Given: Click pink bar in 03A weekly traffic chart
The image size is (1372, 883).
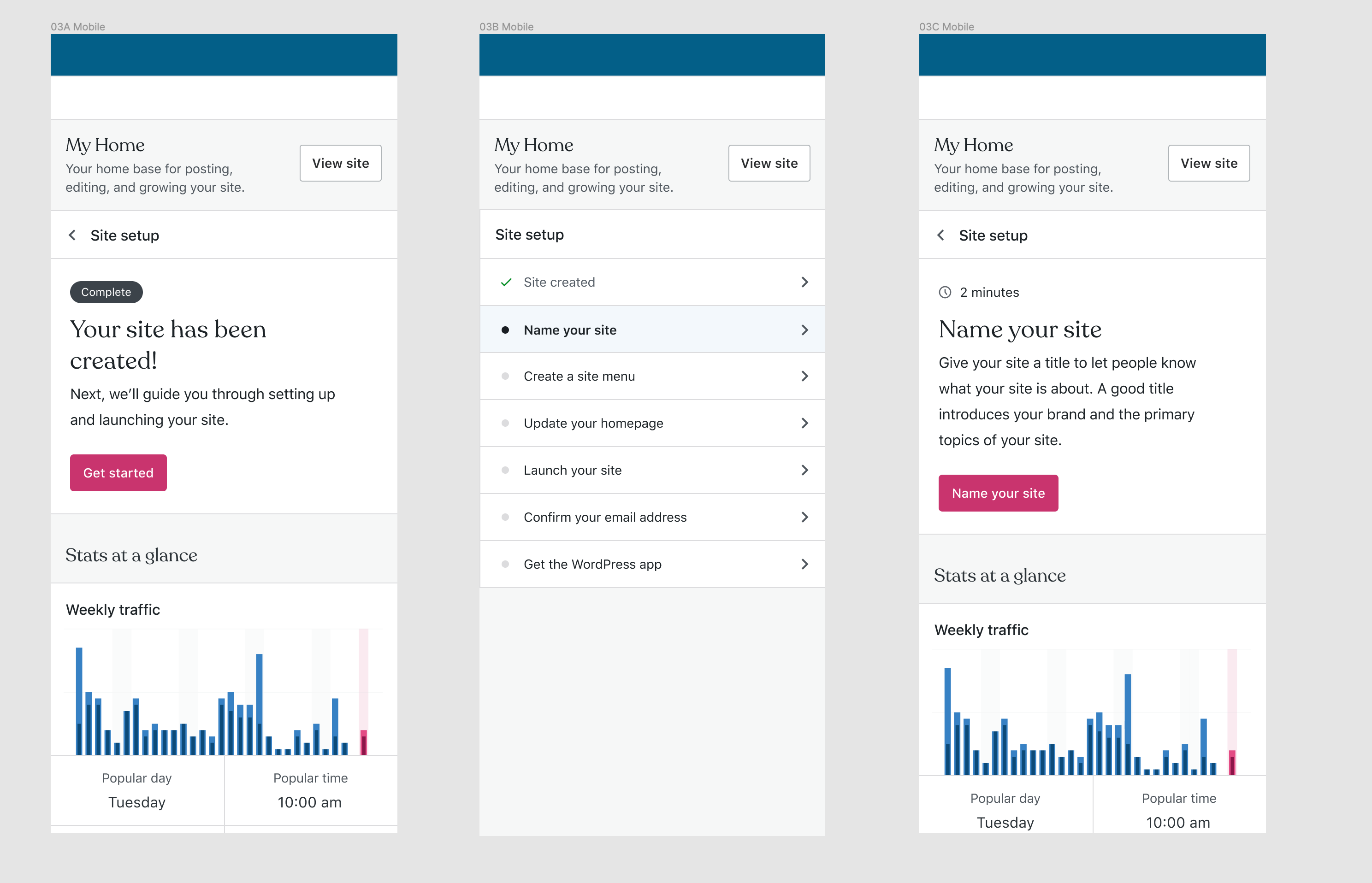Looking at the screenshot, I should 364,742.
